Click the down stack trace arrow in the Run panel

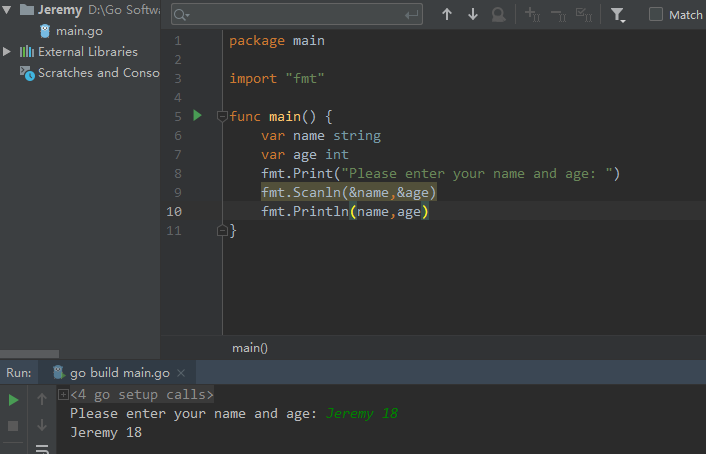pyautogui.click(x=42, y=425)
